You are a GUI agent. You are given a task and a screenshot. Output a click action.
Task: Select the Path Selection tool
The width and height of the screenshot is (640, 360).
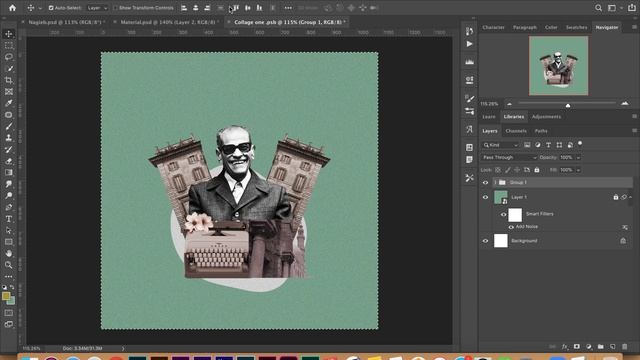tap(9, 230)
